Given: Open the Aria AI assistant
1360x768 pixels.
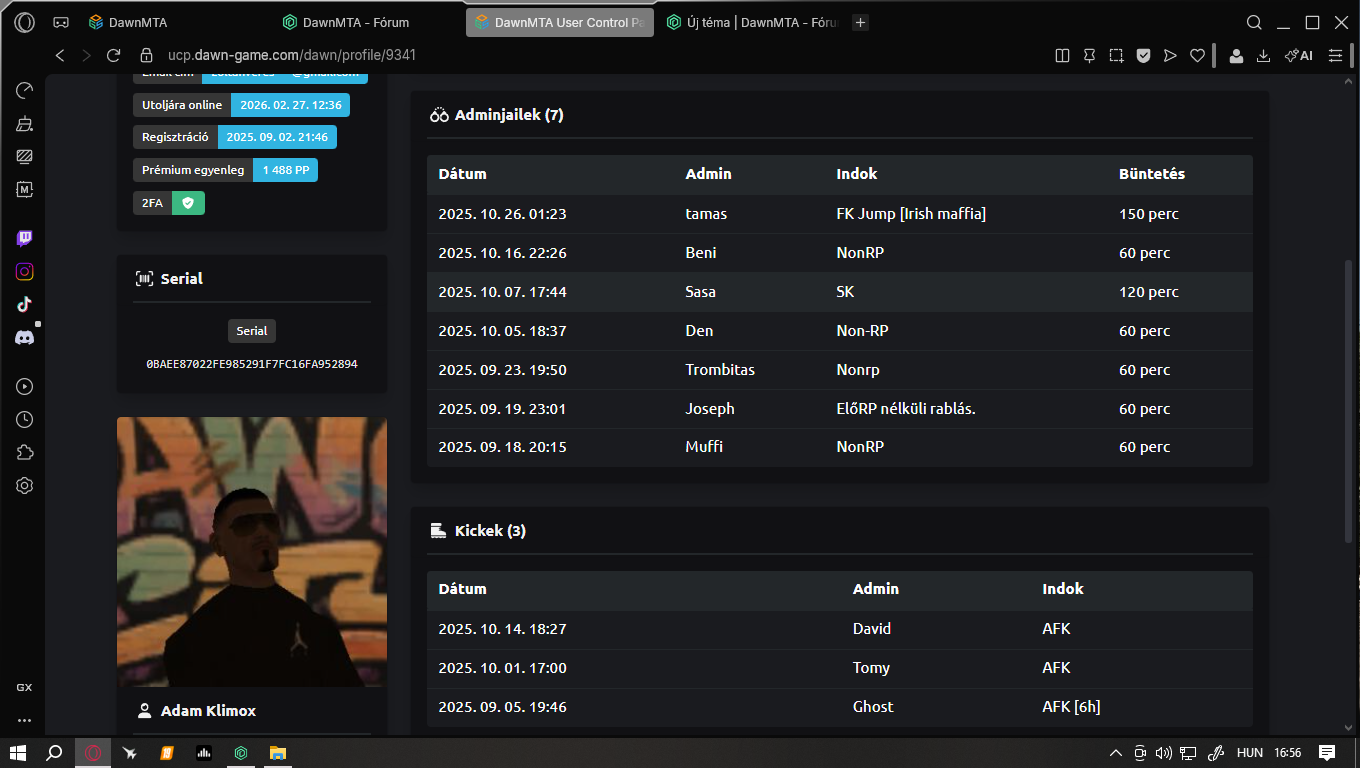Looking at the screenshot, I should [1299, 56].
